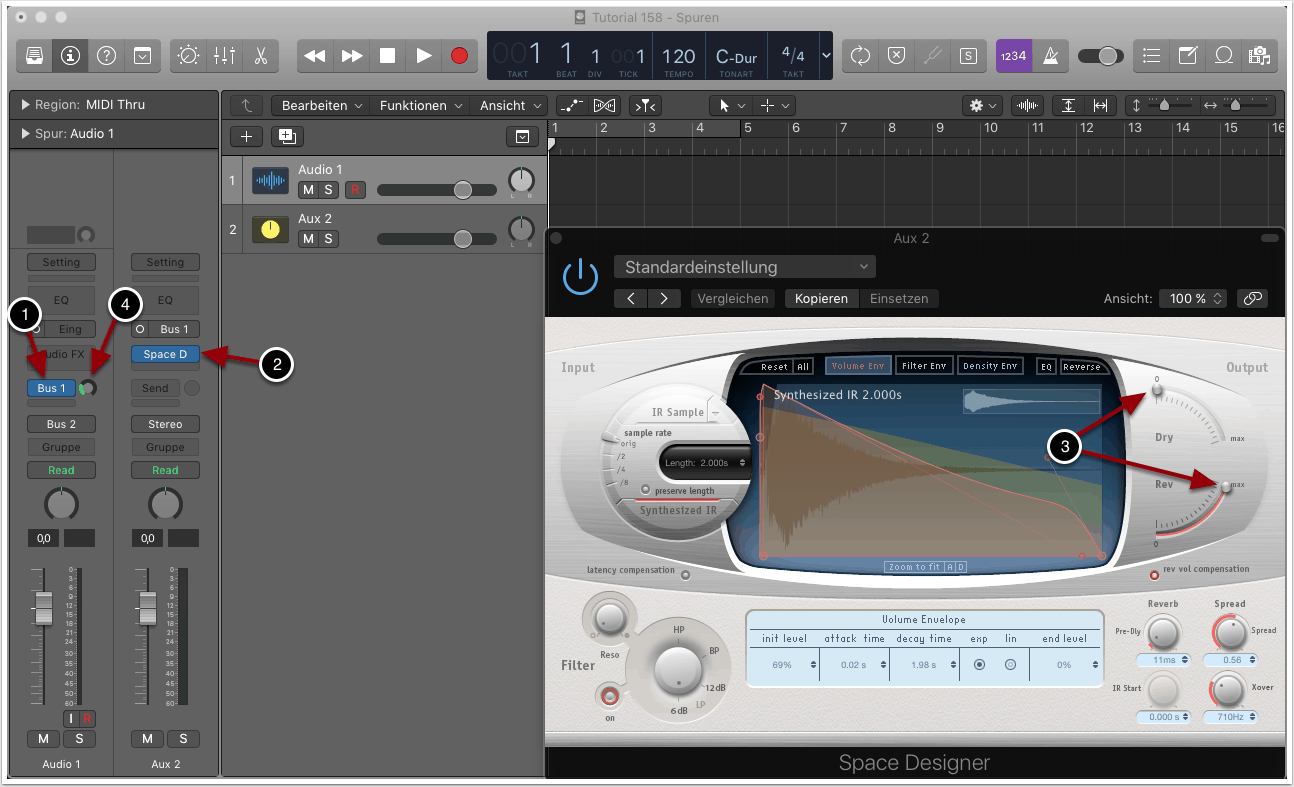The height and width of the screenshot is (787, 1294).
Task: Solo the Aux 2 track
Action: [328, 238]
